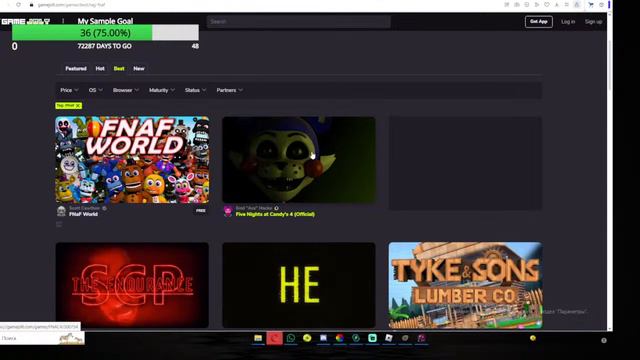Viewport: 640px width, 360px height.
Task: Switch to the Featured tab
Action: (x=76, y=69)
